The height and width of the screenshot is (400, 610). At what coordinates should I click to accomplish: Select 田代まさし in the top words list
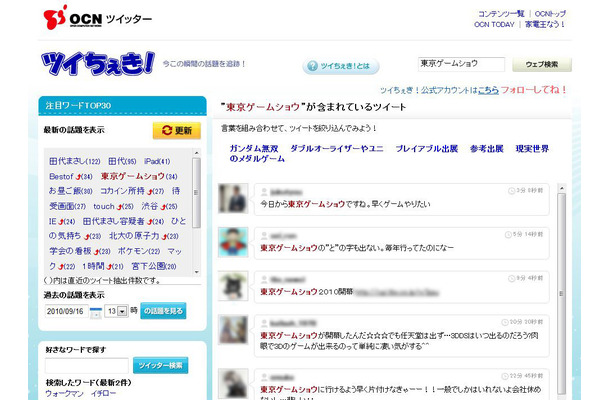(x=72, y=161)
